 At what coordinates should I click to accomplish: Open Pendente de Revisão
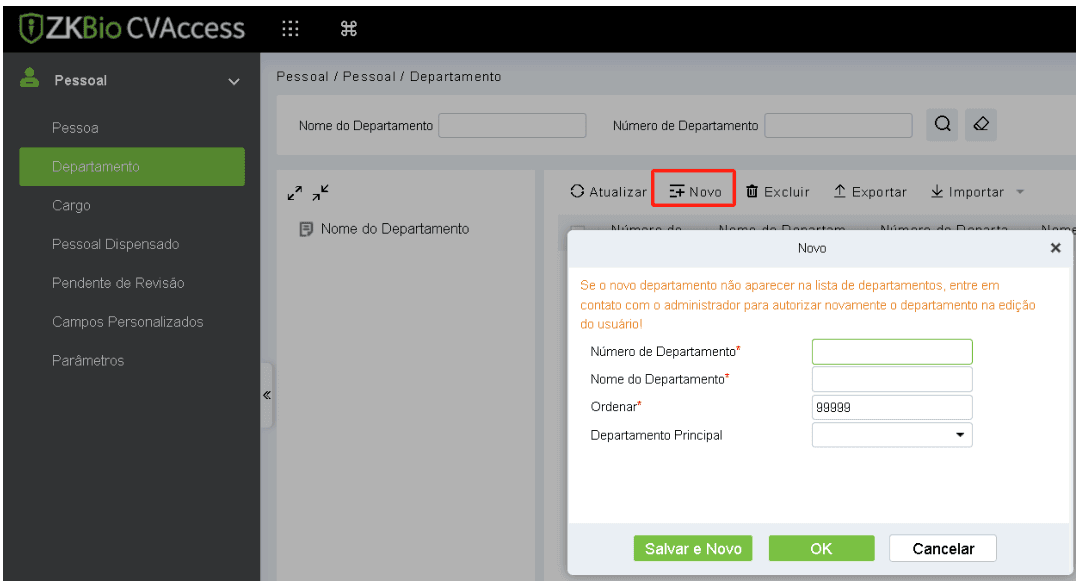118,283
